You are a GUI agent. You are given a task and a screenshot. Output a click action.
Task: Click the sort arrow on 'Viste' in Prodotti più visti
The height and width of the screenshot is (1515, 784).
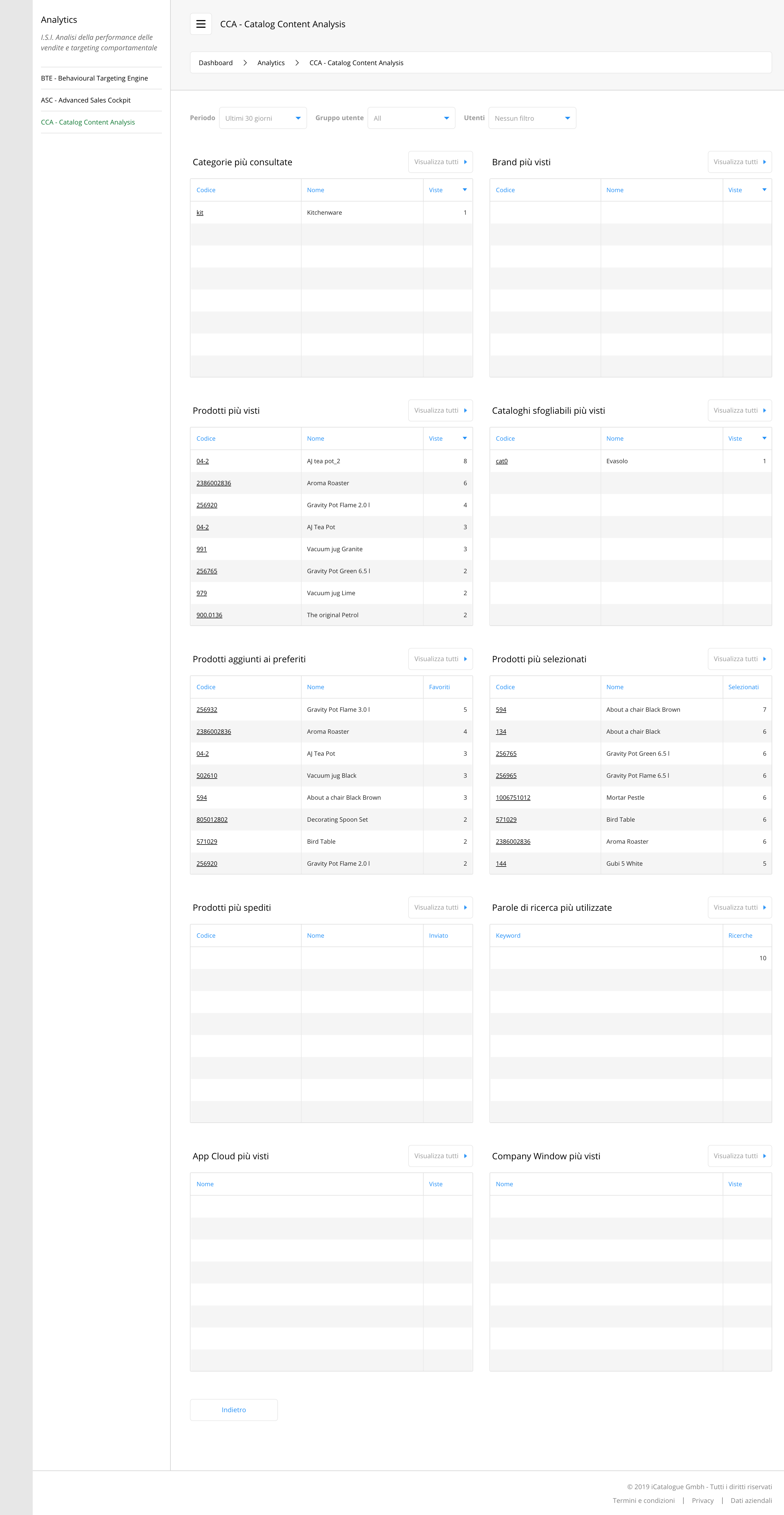click(x=465, y=438)
